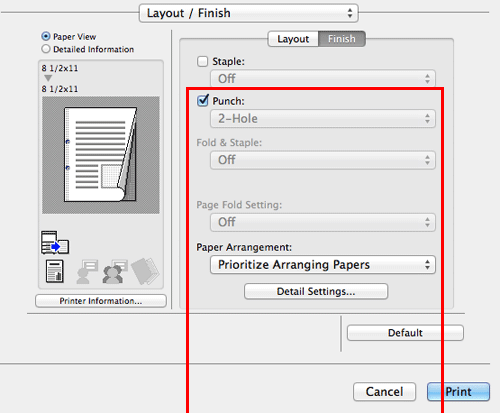Open the Fold & Staple dropdown
The image size is (500, 413).
323,160
